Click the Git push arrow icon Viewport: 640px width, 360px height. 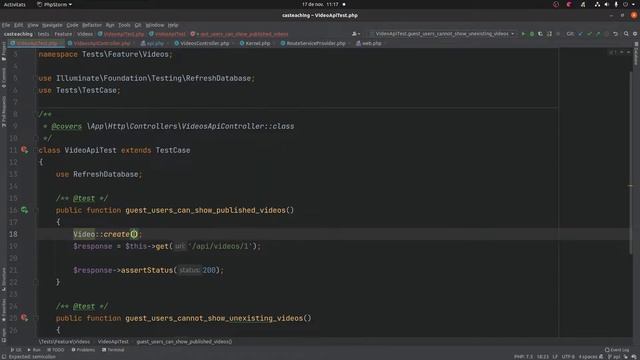coord(598,34)
